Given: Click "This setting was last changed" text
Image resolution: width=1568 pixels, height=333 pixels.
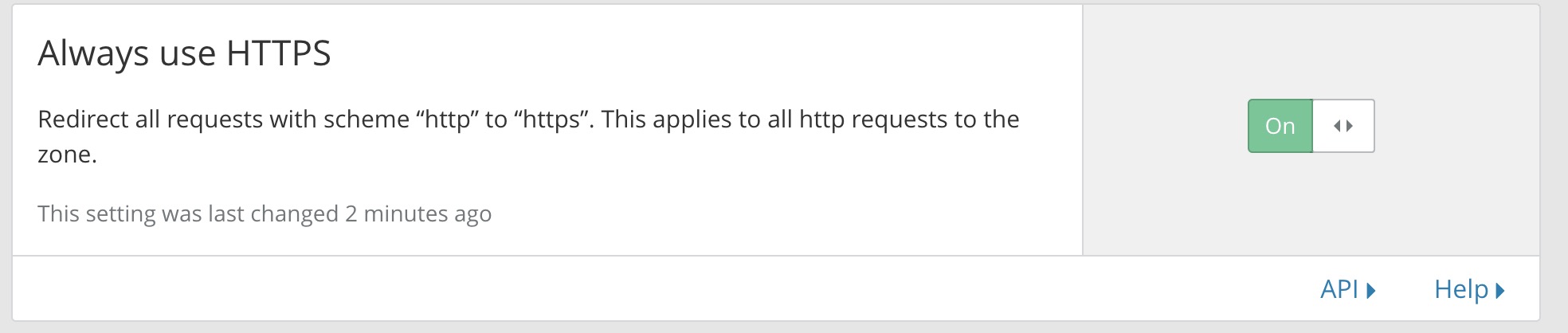Looking at the screenshot, I should (188, 214).
